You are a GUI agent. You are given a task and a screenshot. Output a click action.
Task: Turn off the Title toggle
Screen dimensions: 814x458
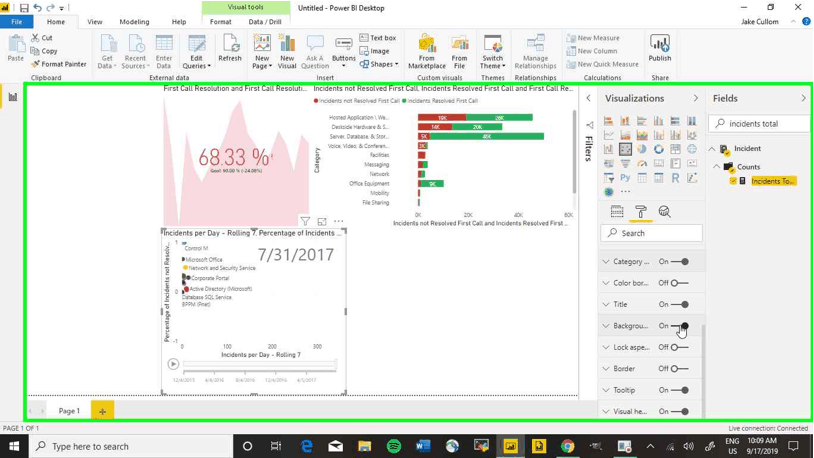[680, 304]
